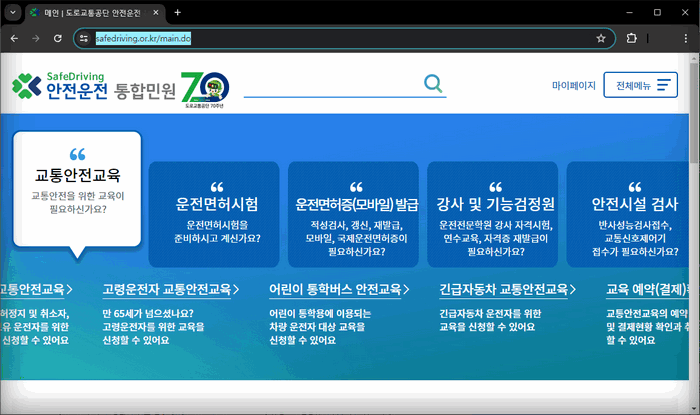Open the 전체메뉴 full menu button
The image size is (700, 415).
[640, 85]
